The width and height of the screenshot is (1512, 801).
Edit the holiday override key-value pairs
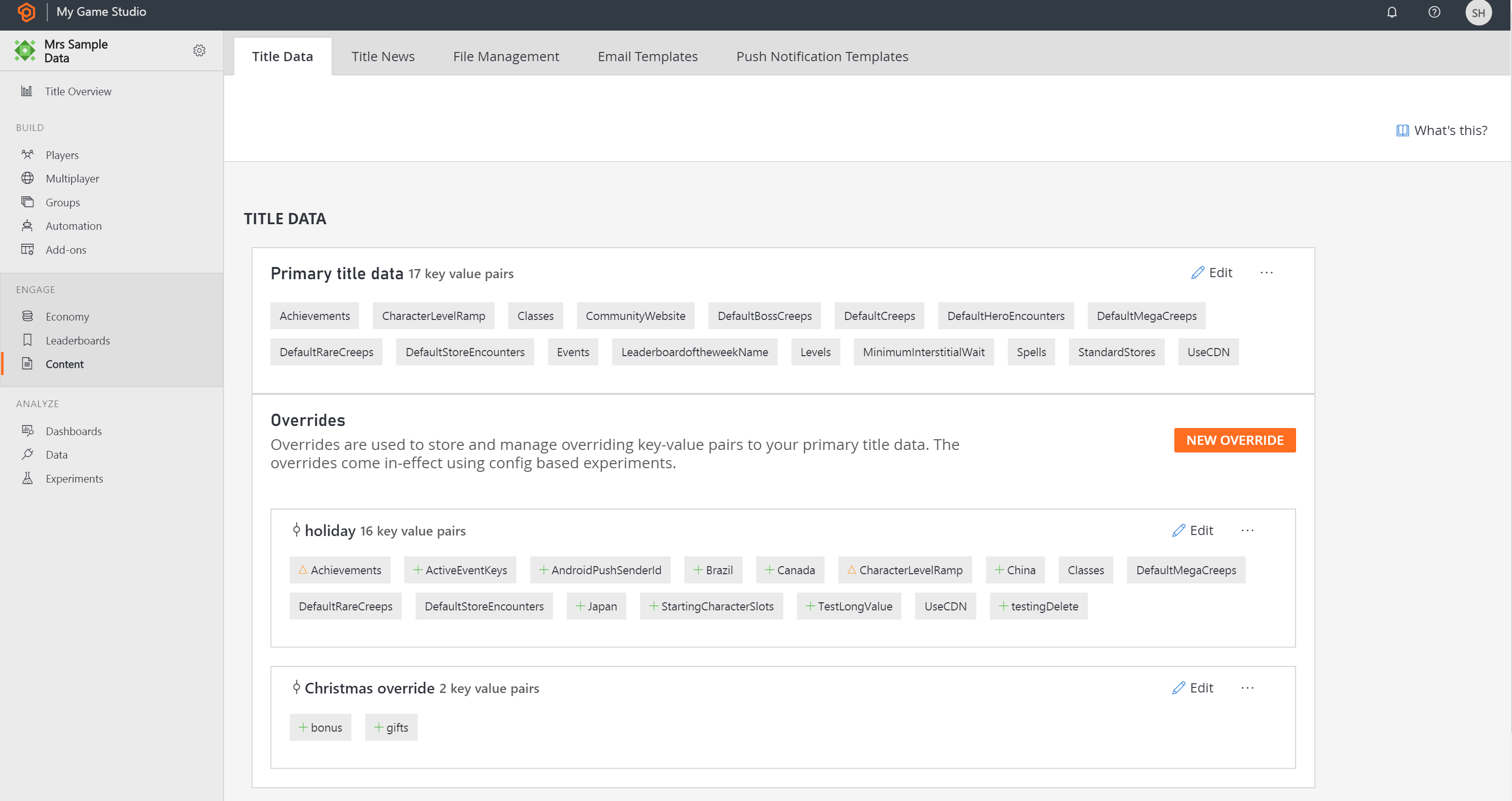(1192, 530)
